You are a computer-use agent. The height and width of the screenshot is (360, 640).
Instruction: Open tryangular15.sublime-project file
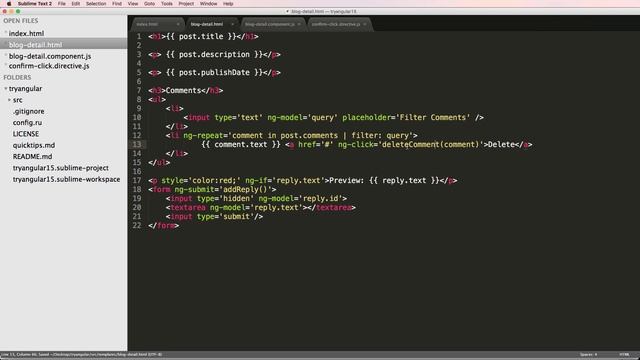pyautogui.click(x=60, y=168)
